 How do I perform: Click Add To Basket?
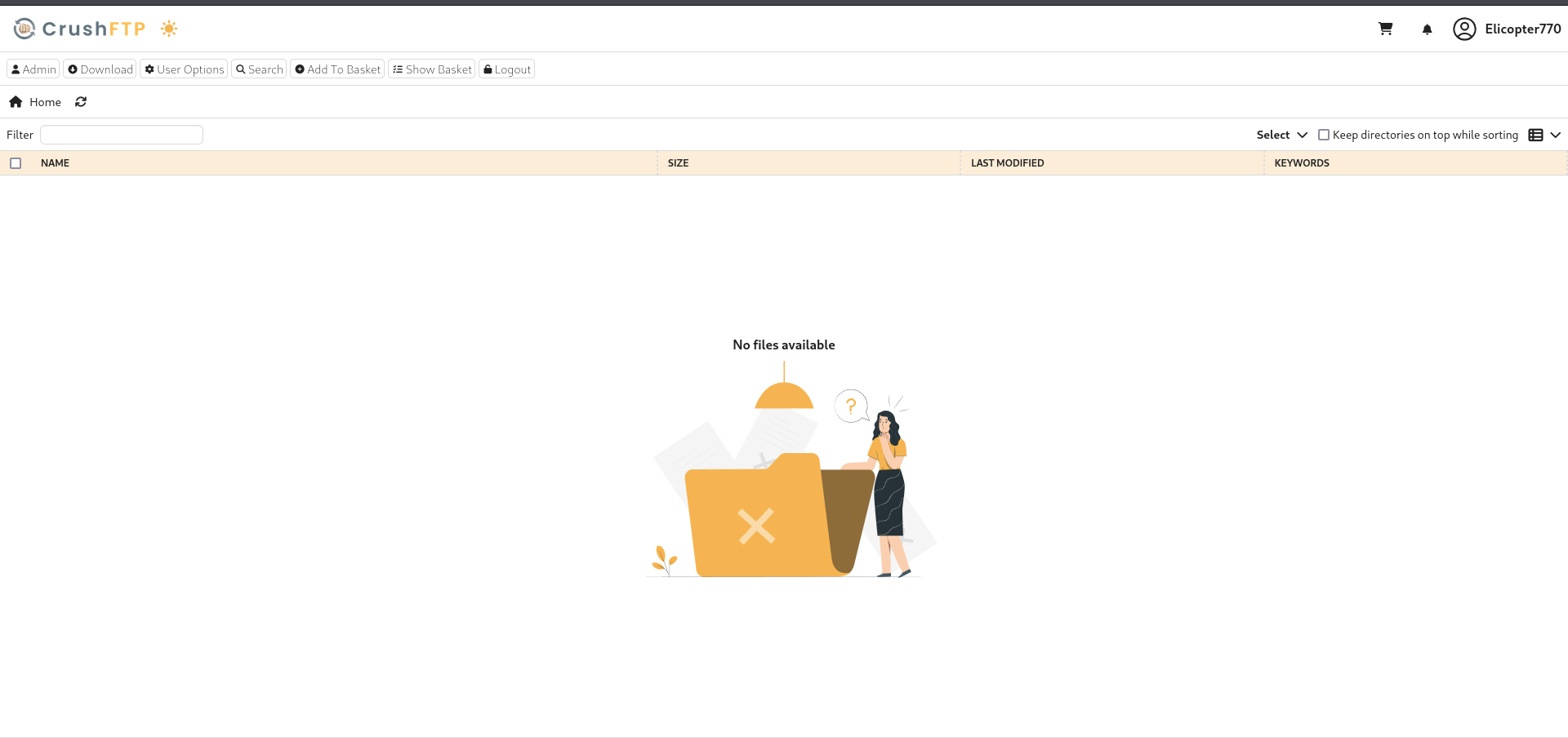[x=337, y=69]
